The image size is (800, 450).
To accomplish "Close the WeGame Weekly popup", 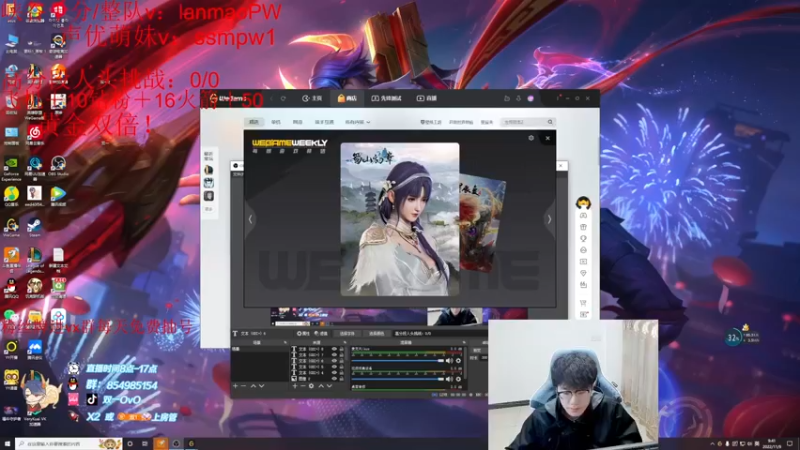I will (x=547, y=138).
